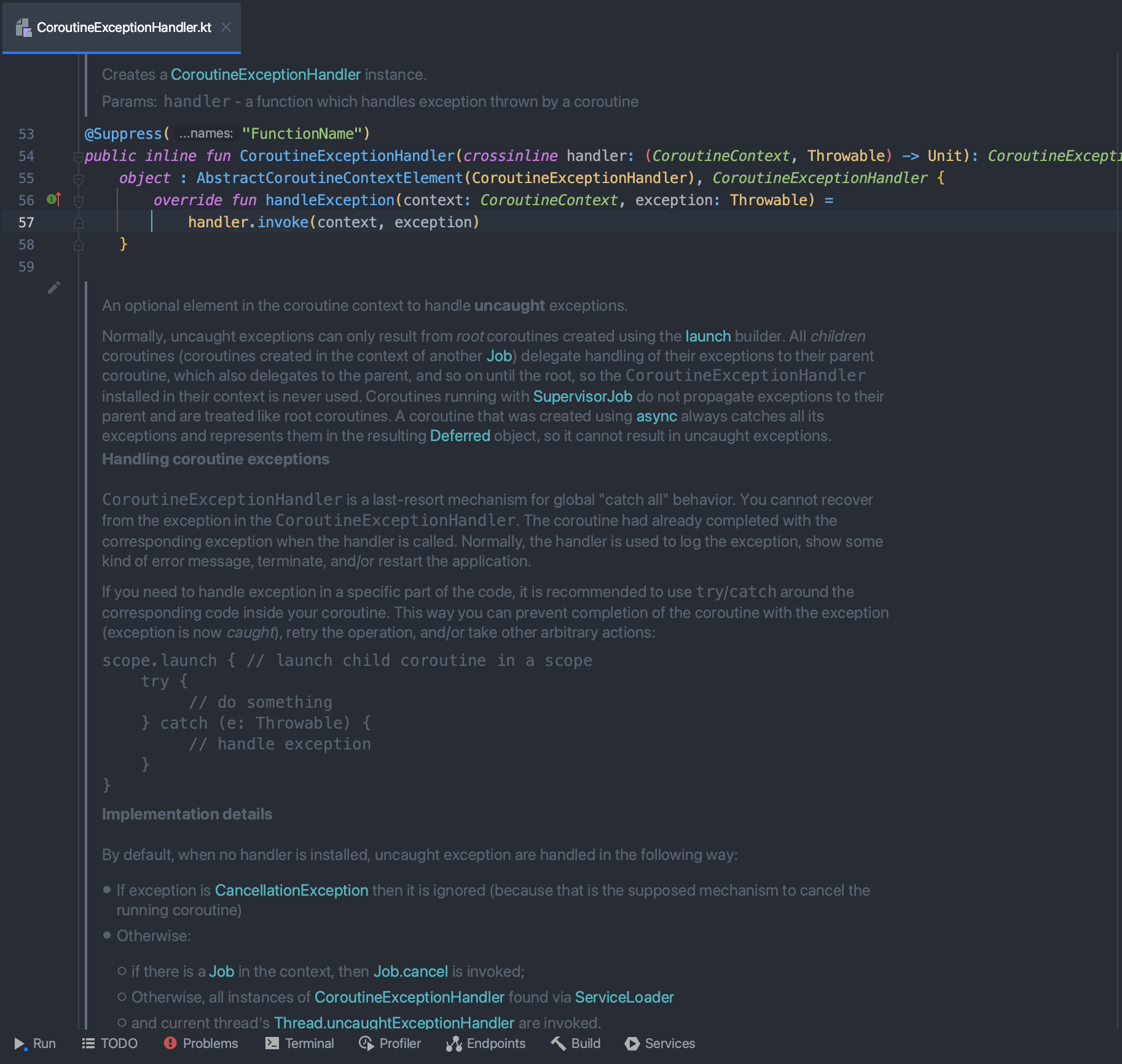Follow the 'ServiceLoader' documentation link
This screenshot has height=1064, width=1122.
coord(624,997)
